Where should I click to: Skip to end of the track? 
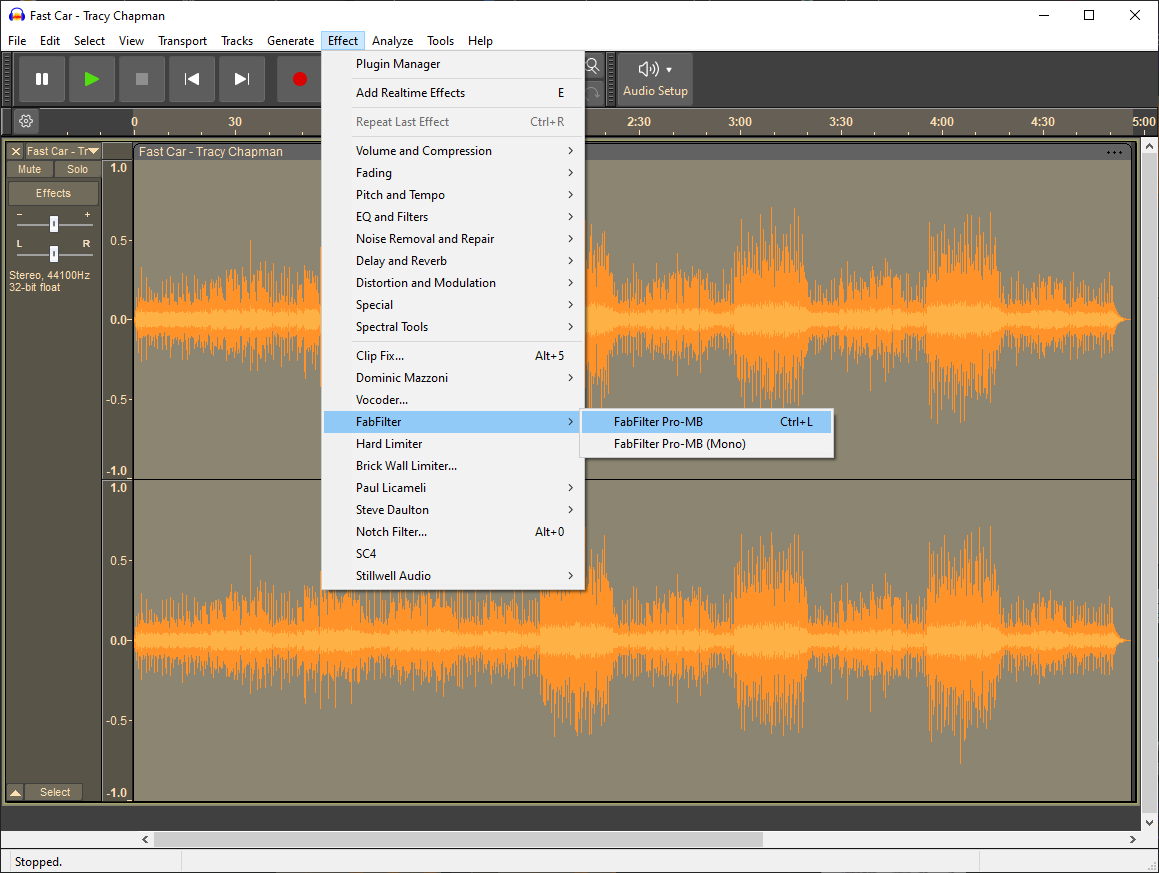click(x=242, y=79)
